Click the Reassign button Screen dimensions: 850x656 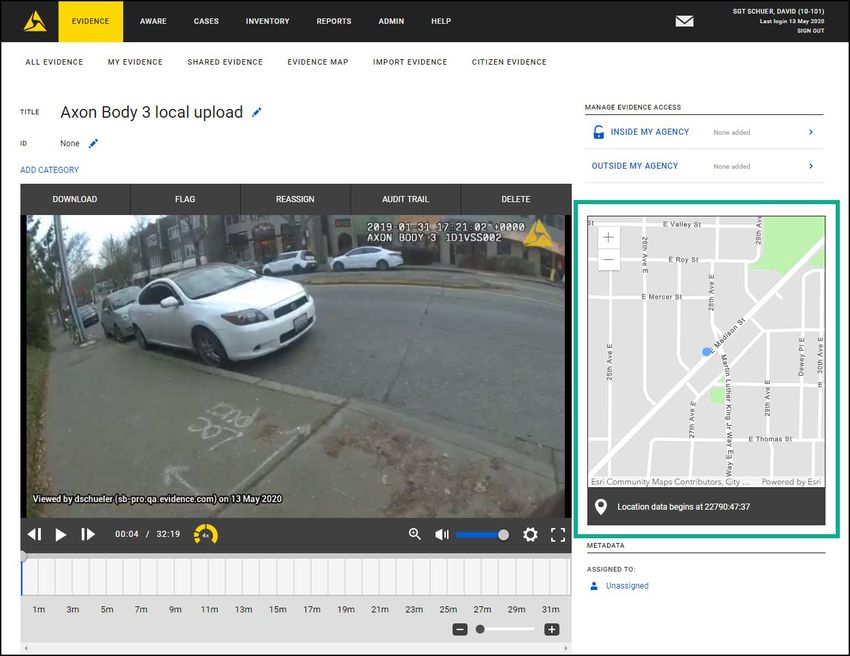click(x=295, y=199)
